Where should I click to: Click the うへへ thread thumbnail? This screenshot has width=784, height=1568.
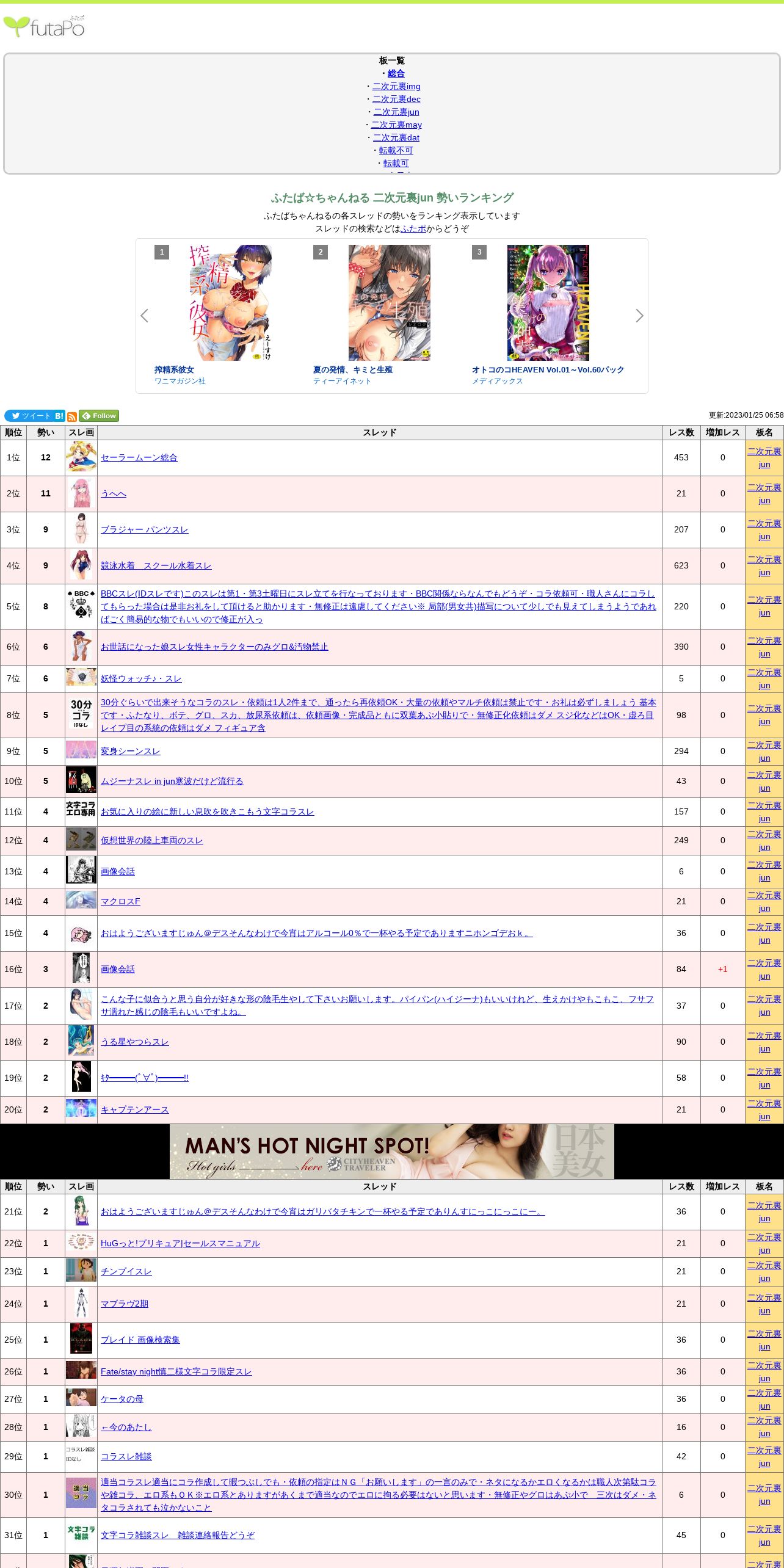pos(81,493)
